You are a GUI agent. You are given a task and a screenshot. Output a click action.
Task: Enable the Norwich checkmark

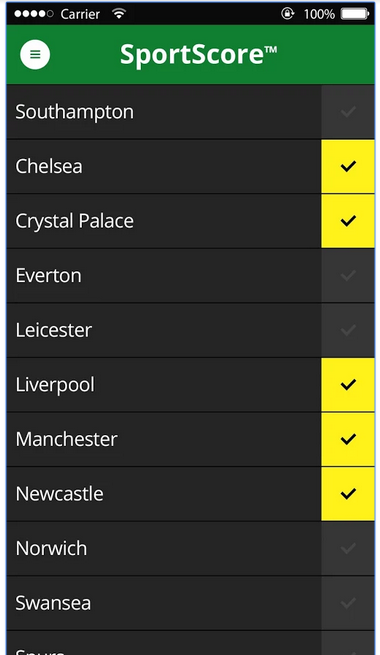tap(348, 548)
